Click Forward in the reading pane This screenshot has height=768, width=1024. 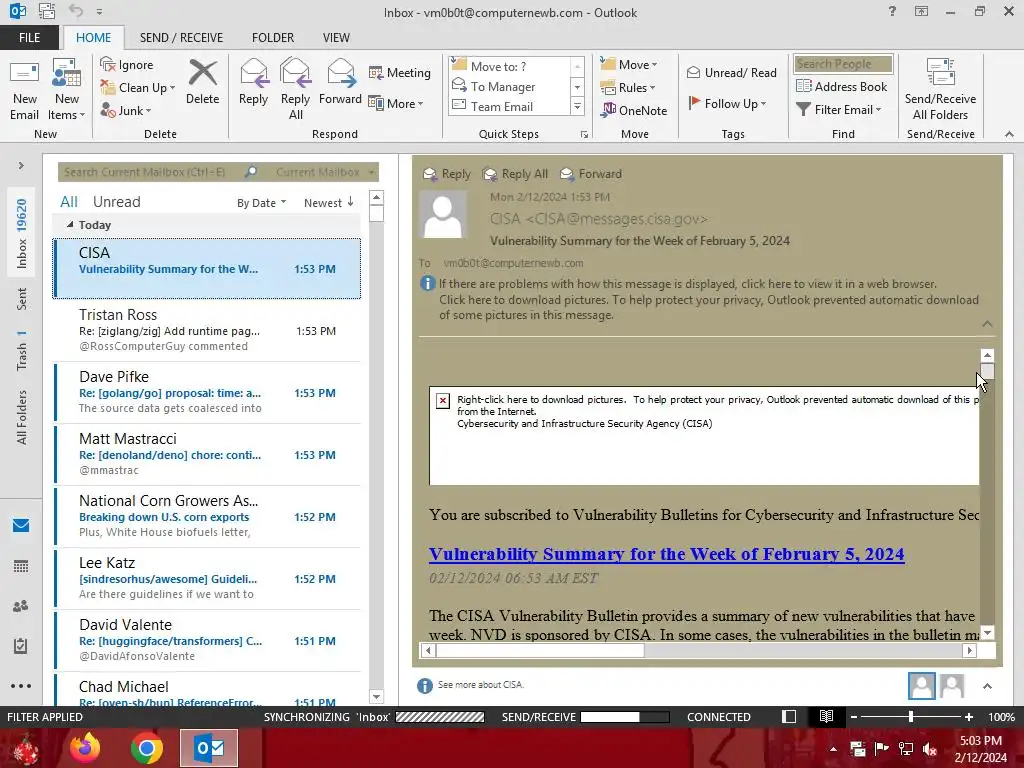point(591,174)
